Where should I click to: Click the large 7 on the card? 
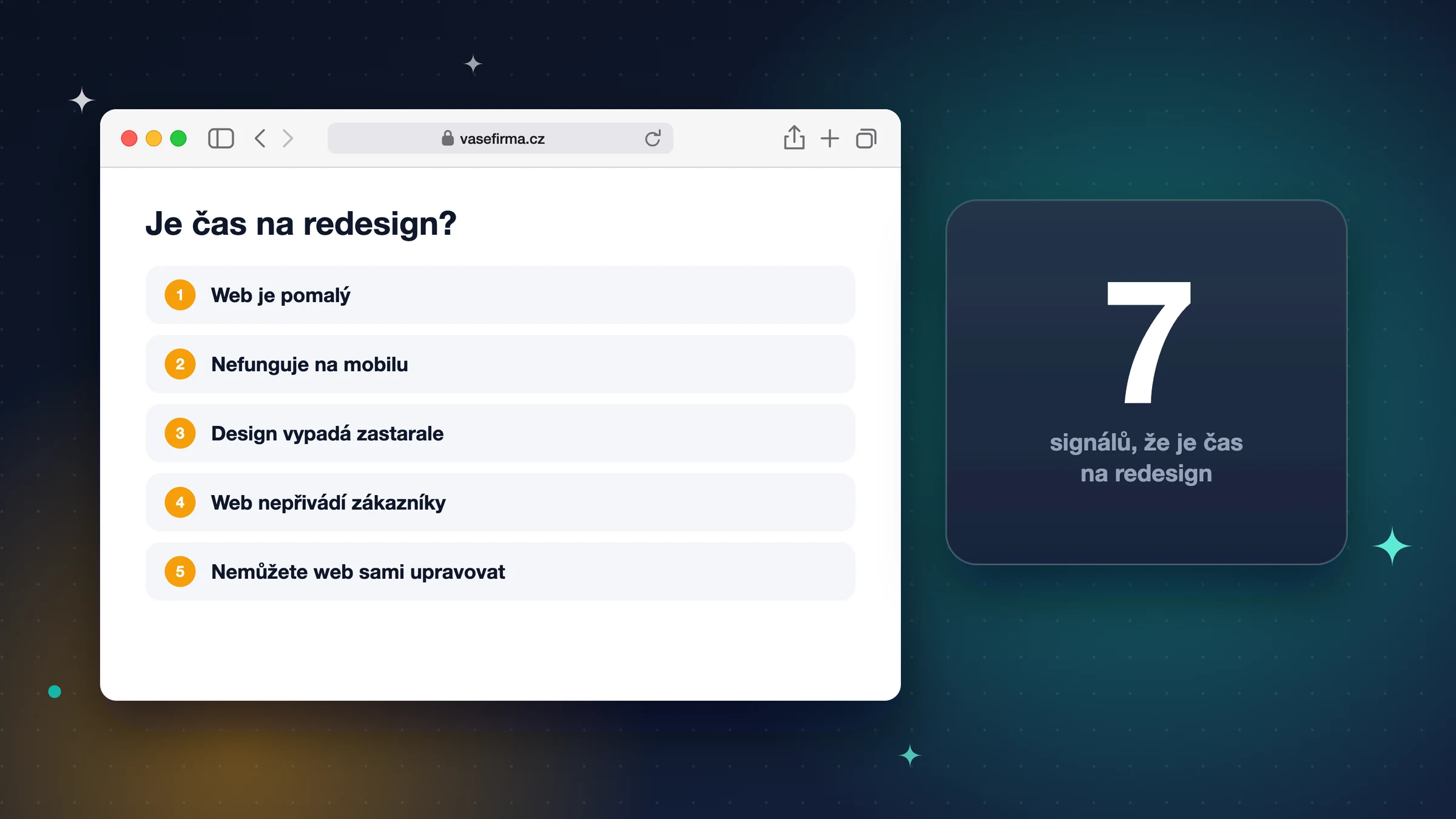[x=1148, y=342]
